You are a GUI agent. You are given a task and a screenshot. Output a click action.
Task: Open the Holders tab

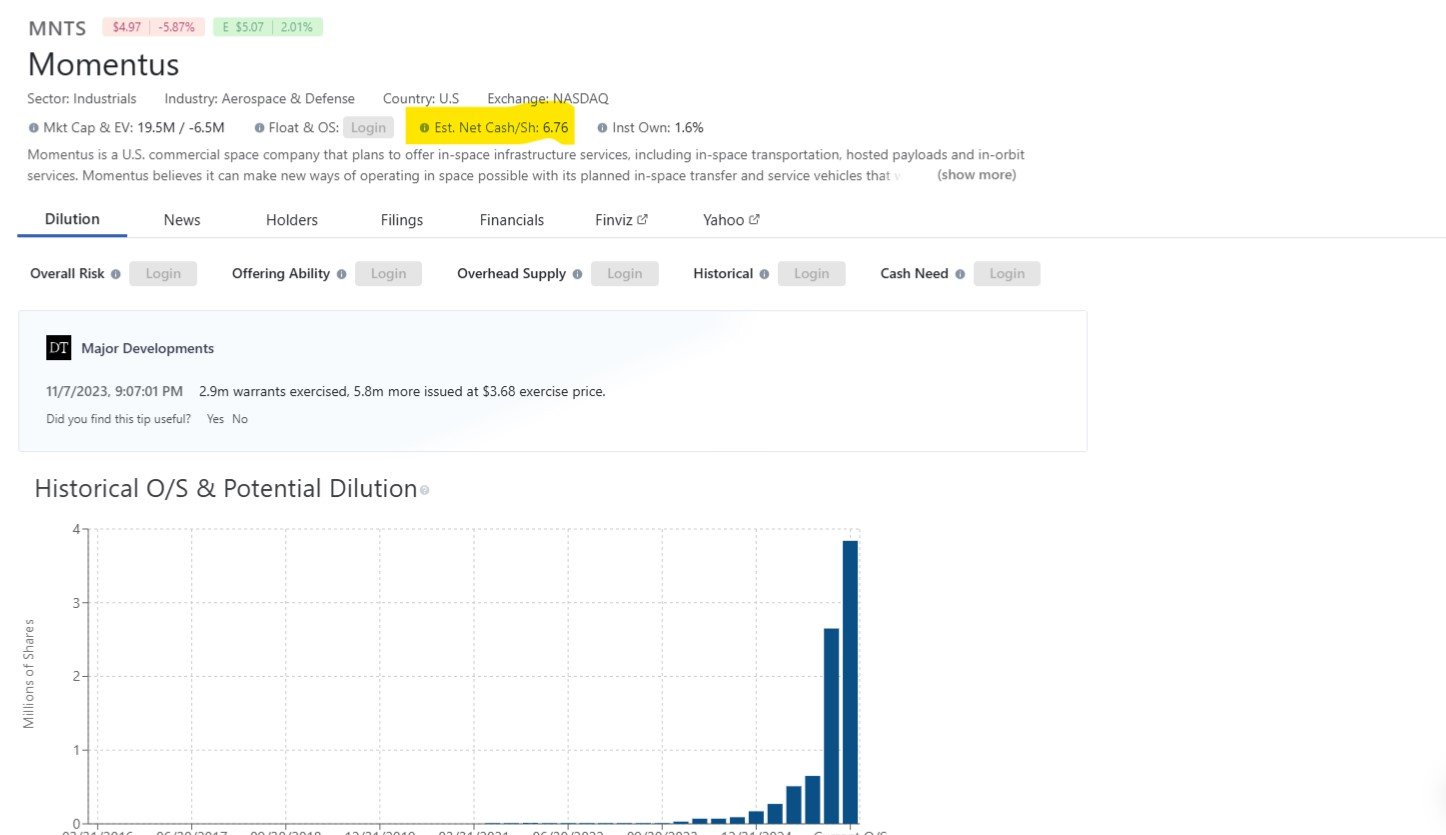coord(292,220)
